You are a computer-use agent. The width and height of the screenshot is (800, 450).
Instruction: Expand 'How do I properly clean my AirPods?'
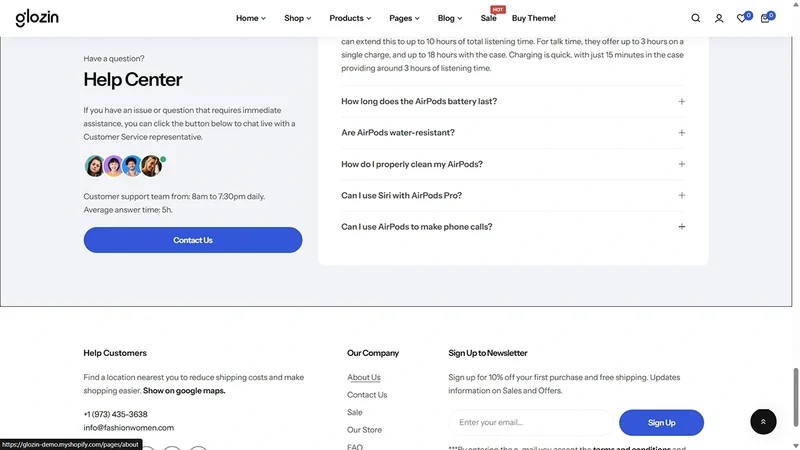coord(513,164)
